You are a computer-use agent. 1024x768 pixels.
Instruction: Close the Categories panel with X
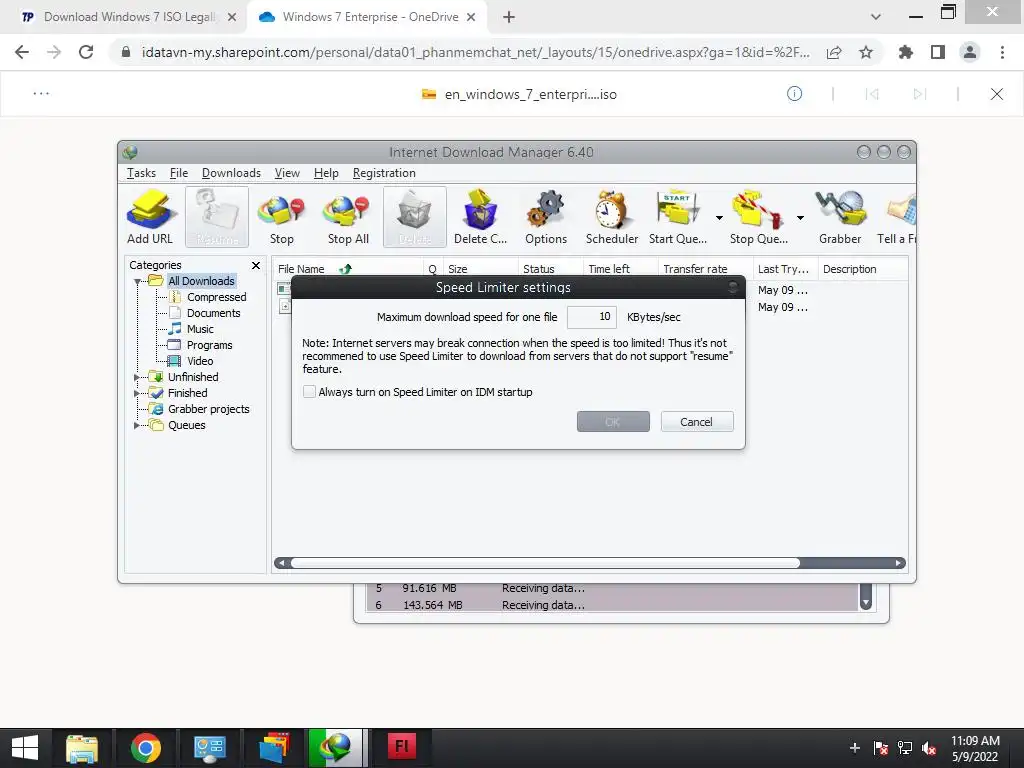[x=256, y=265]
